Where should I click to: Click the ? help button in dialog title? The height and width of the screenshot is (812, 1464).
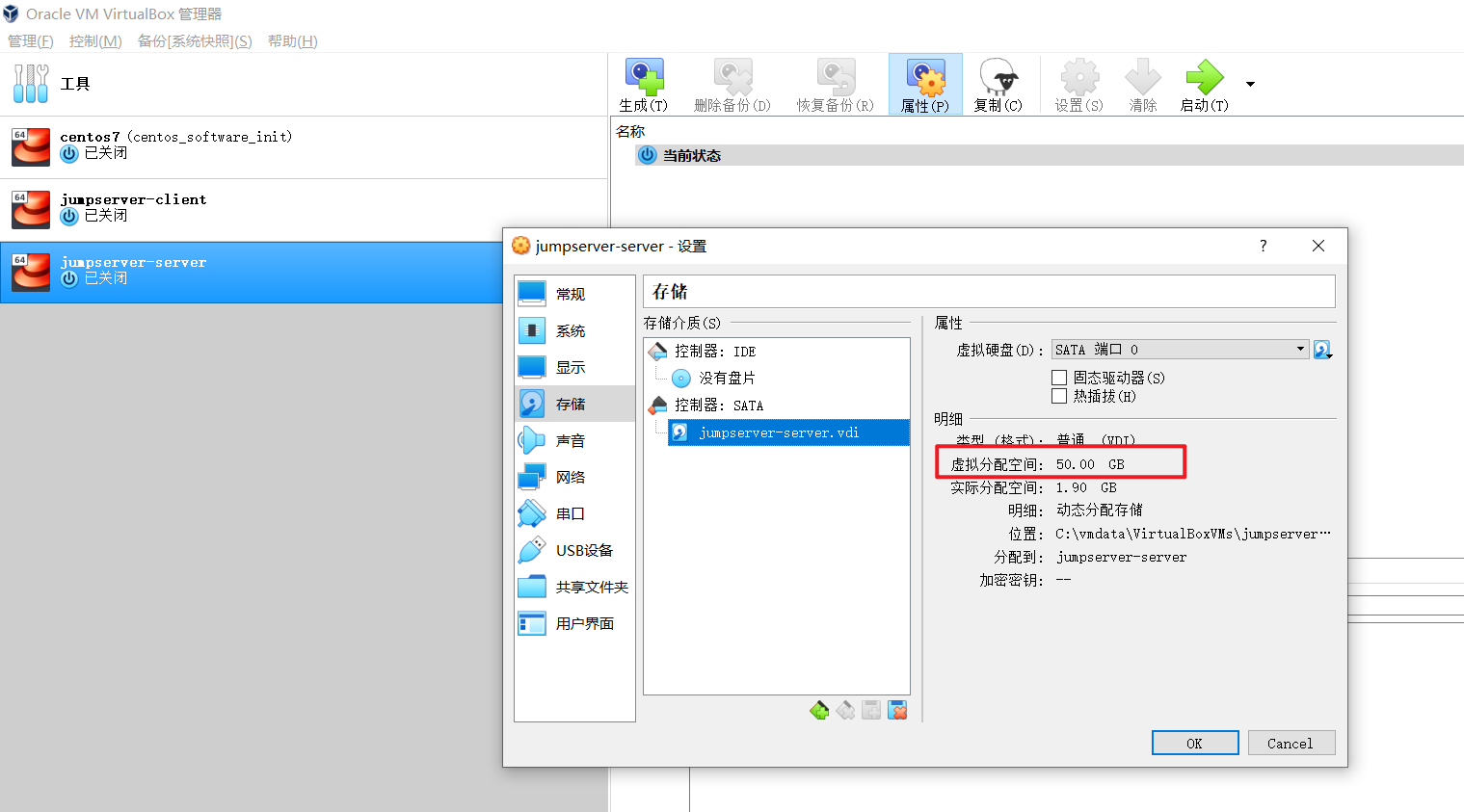[x=1263, y=246]
